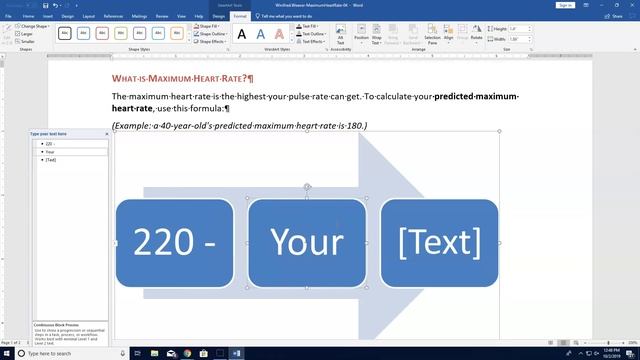Switch to the Mailings ribbon tab

pyautogui.click(x=139, y=16)
